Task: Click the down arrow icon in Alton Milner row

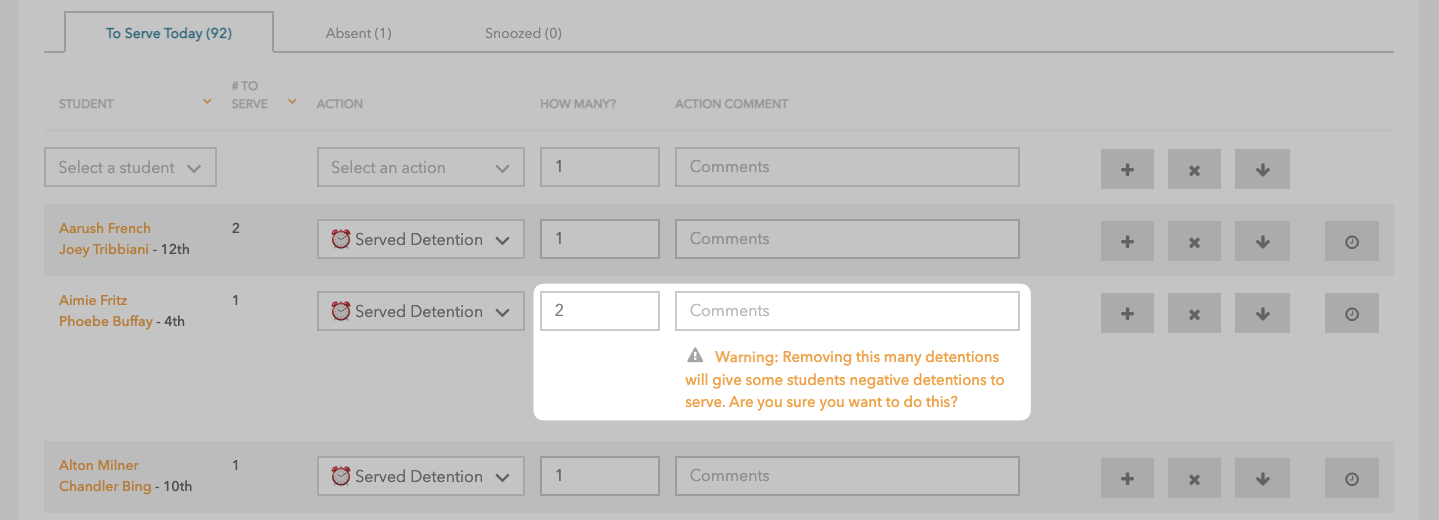Action: click(1262, 478)
